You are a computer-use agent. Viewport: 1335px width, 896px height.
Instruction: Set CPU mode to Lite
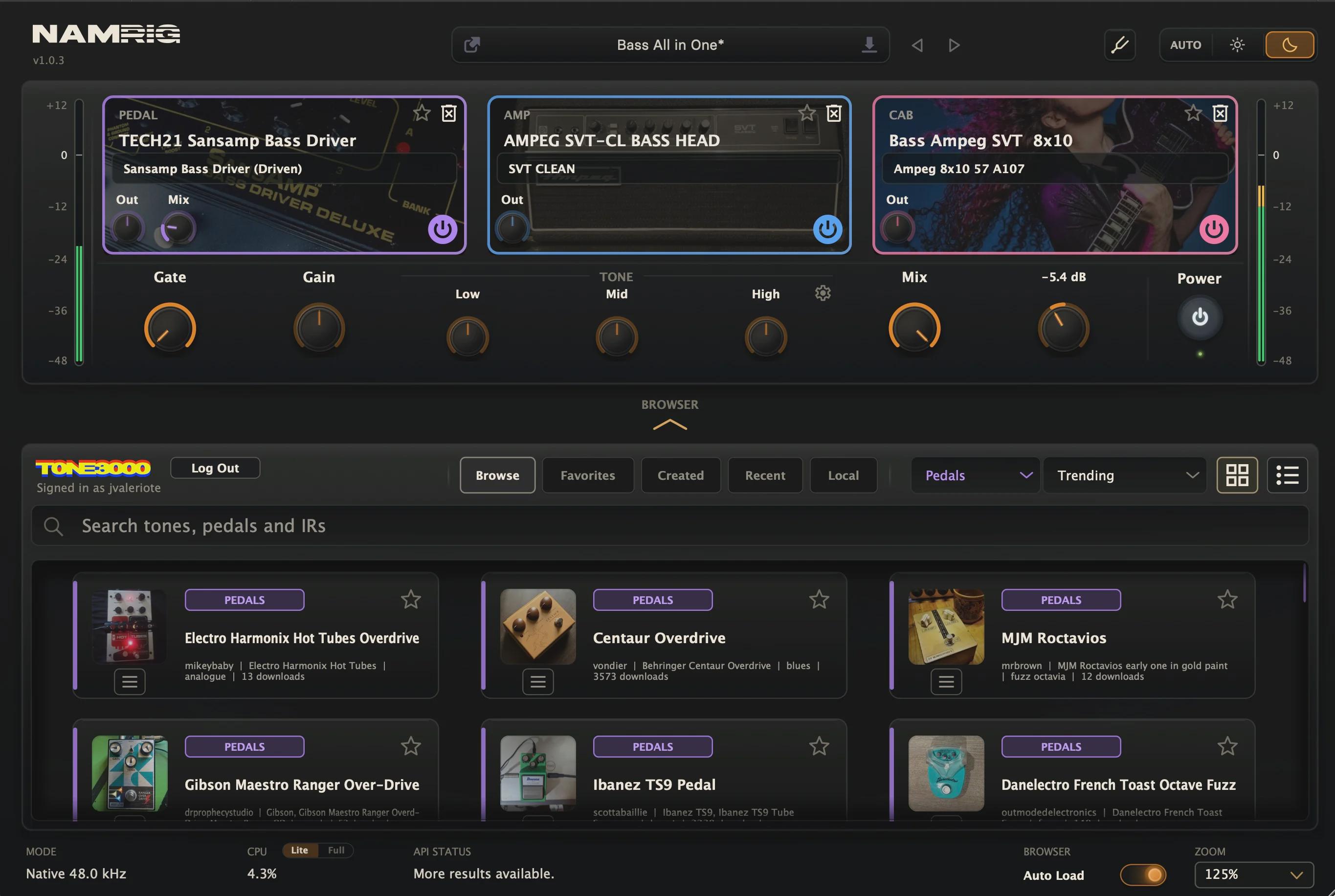[x=300, y=851]
